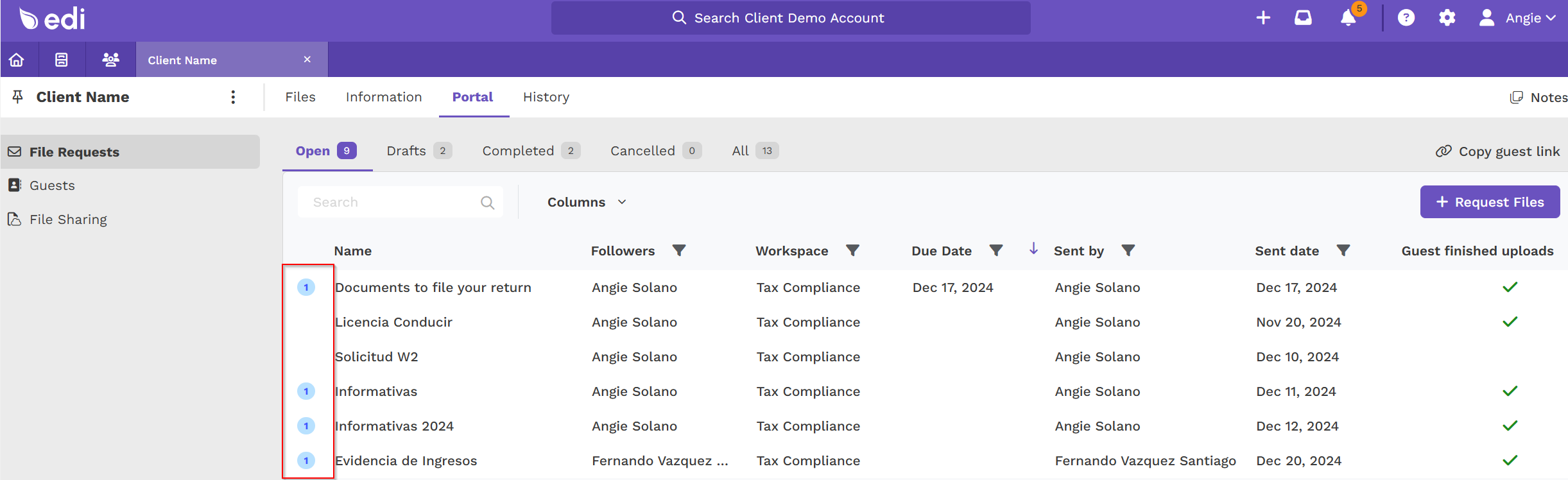1568x480 pixels.
Task: Click the Dec 17, 2024 due date cell
Action: [953, 287]
